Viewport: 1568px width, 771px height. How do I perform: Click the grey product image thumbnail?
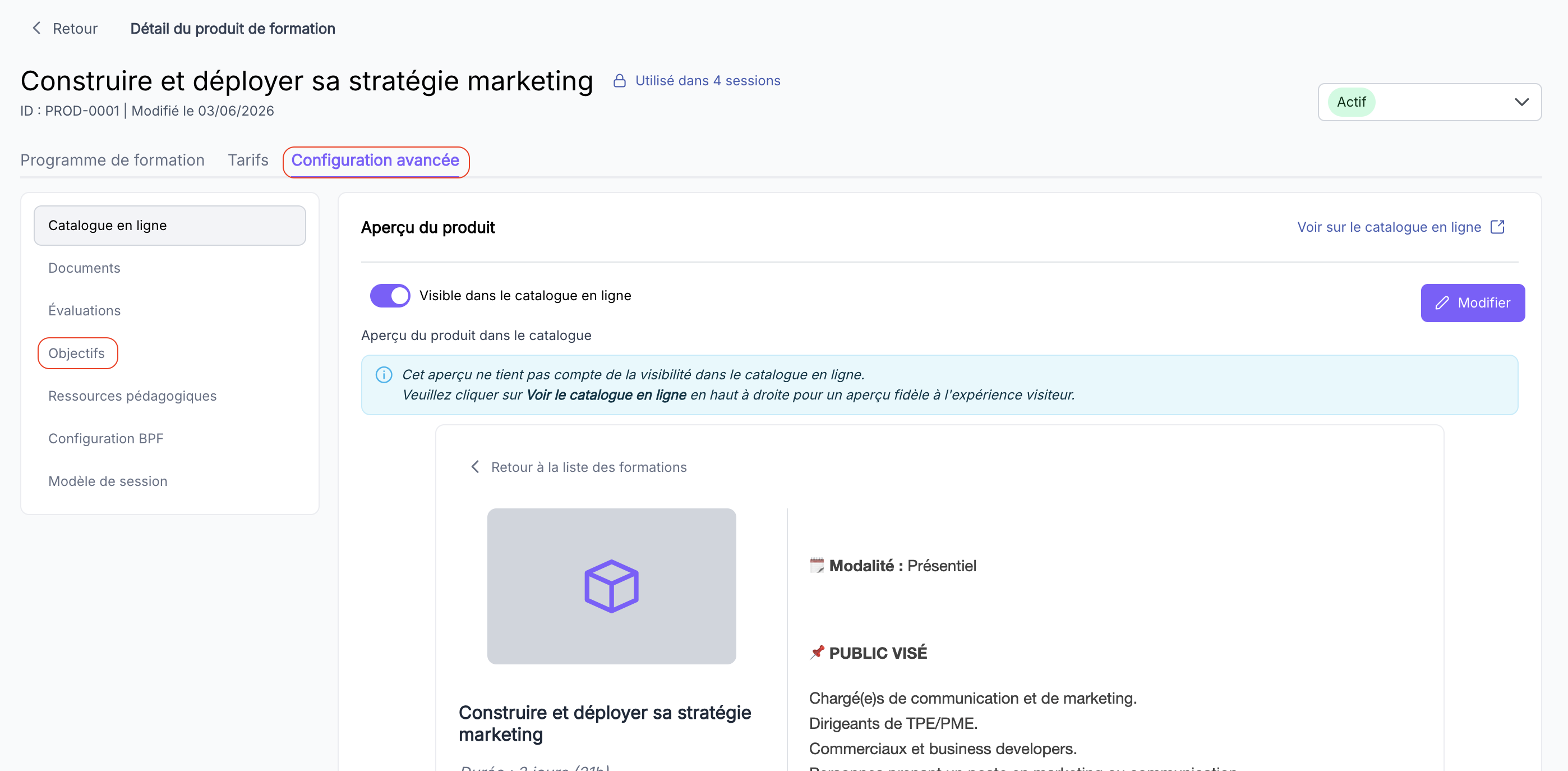[611, 586]
